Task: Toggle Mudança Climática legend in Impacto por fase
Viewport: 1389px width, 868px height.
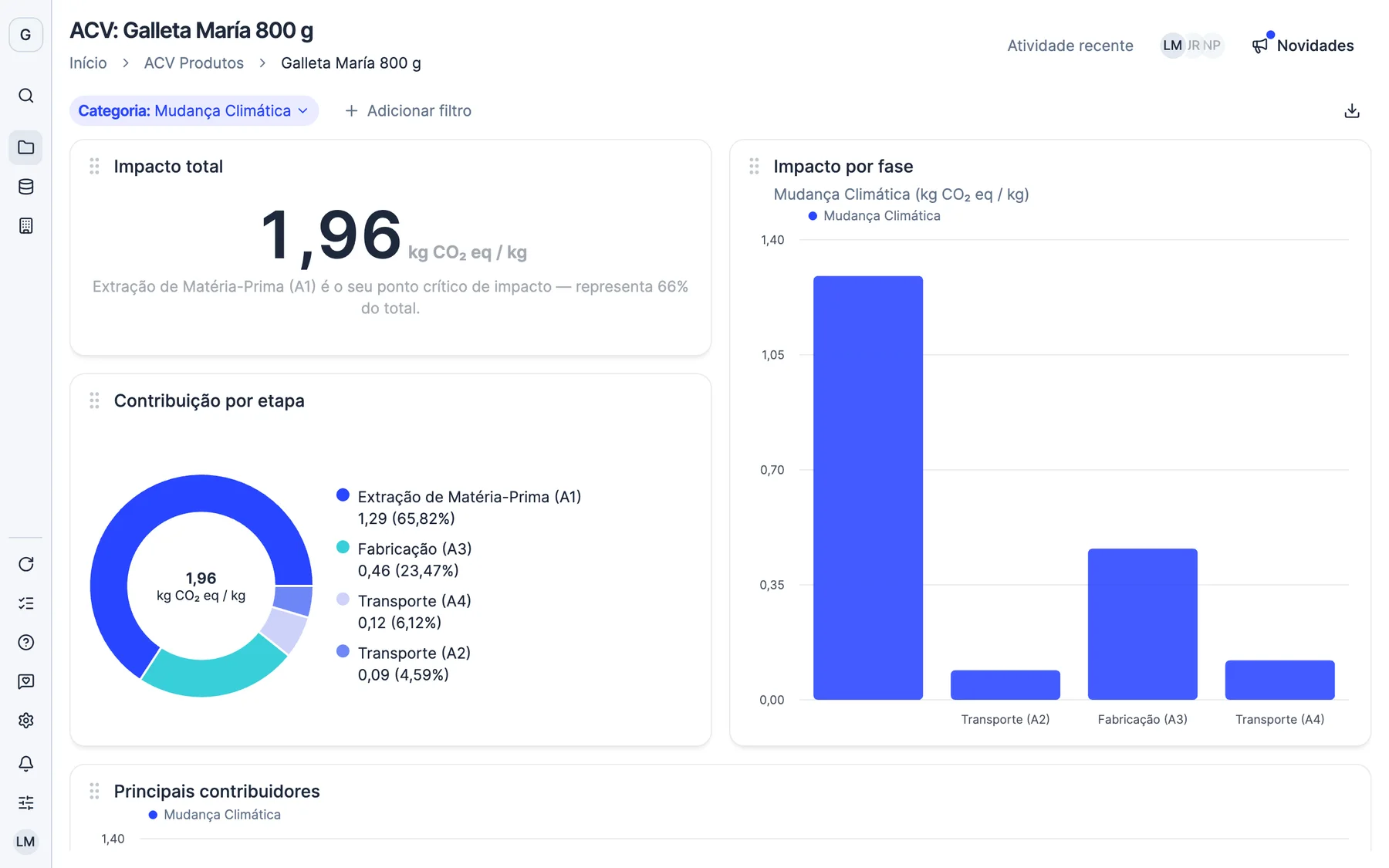Action: [874, 216]
